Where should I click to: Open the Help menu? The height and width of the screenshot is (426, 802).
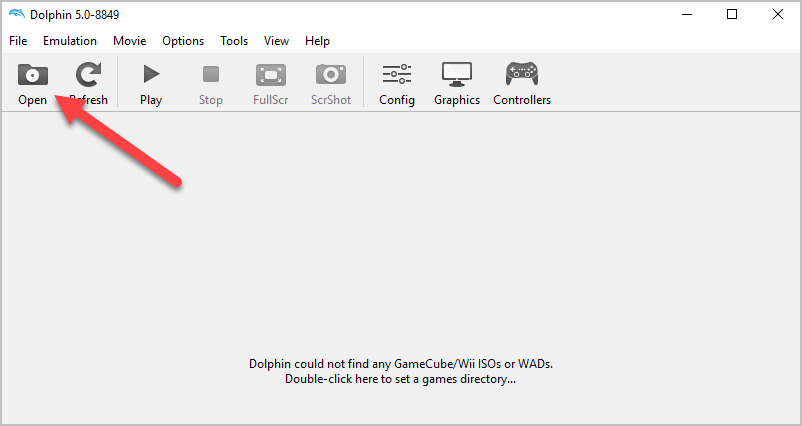(x=317, y=41)
